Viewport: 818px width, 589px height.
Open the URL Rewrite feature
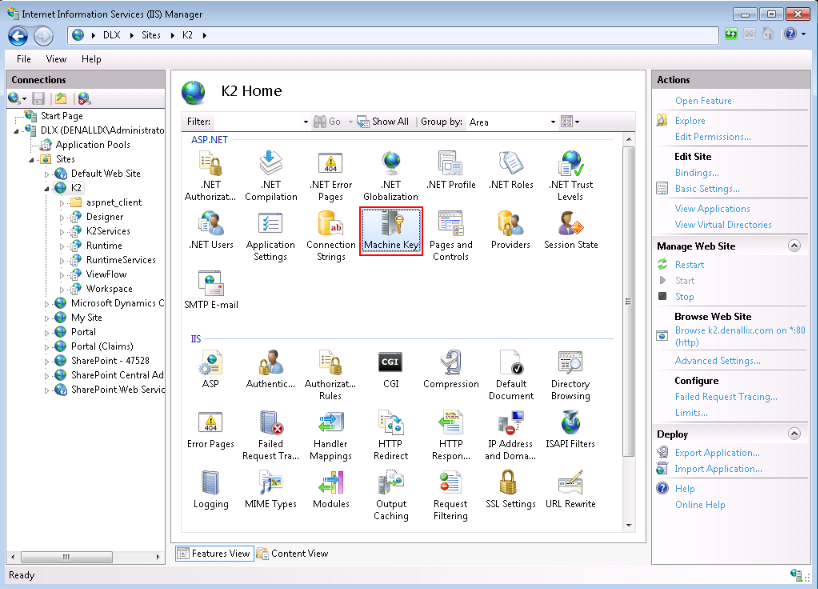click(x=570, y=490)
